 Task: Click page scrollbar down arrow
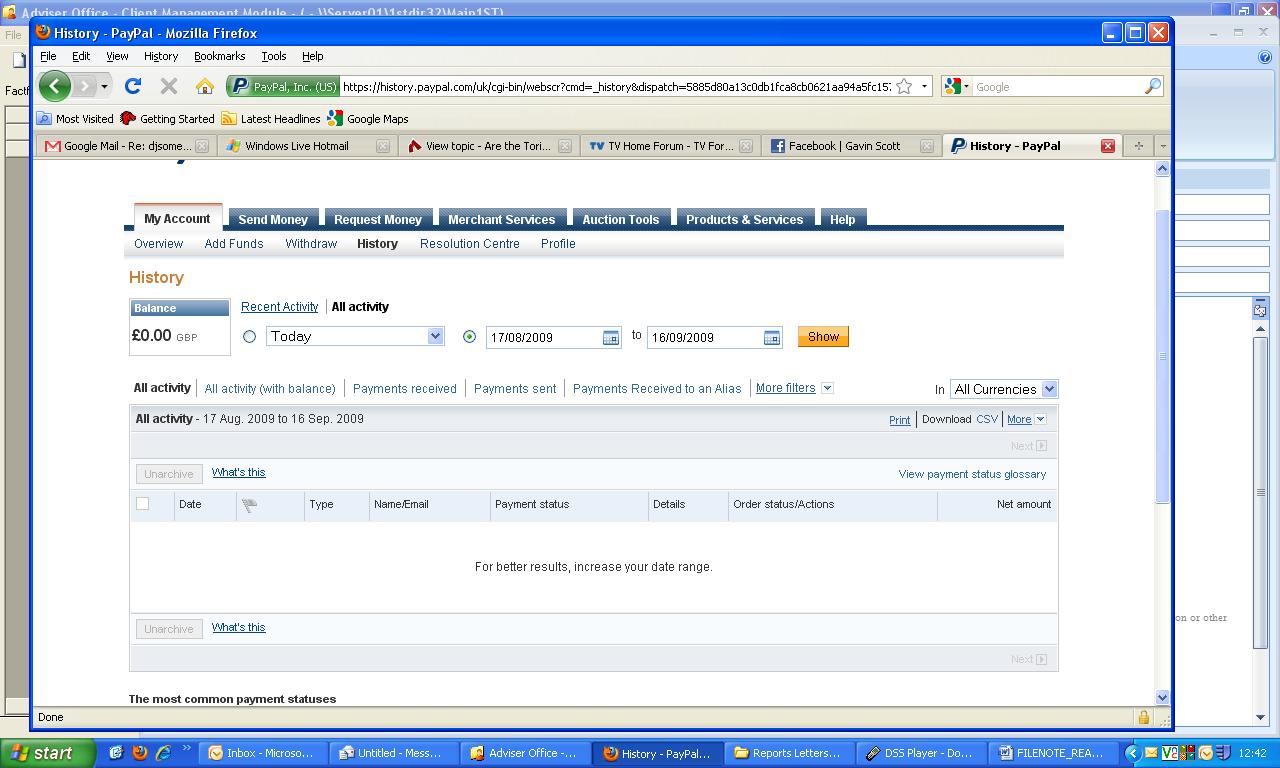coord(1162,697)
